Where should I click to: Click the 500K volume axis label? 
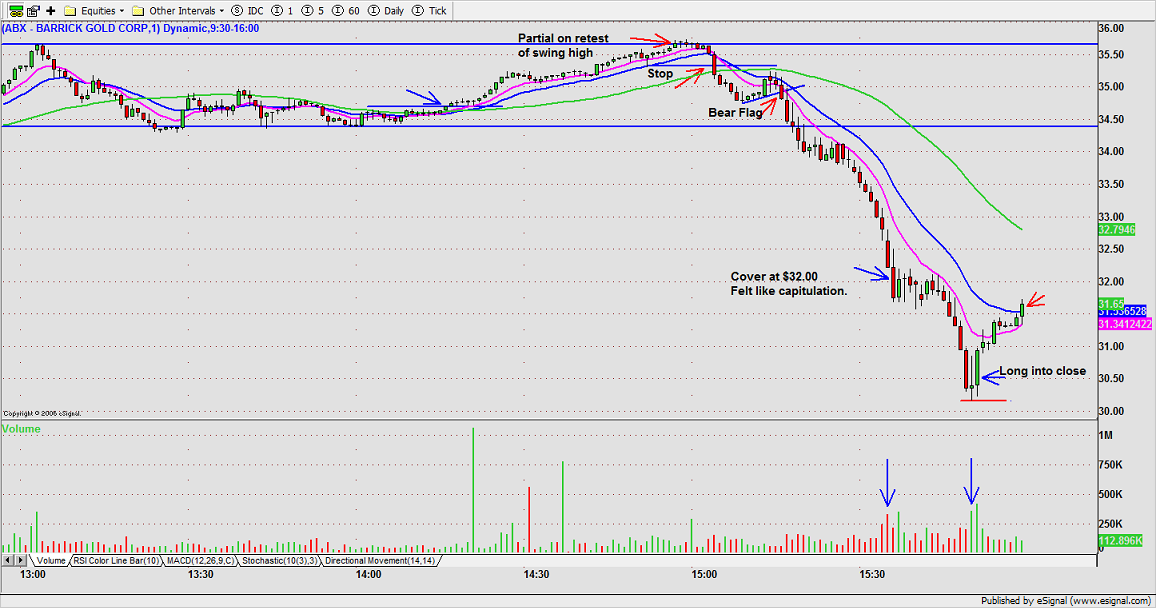[1110, 495]
